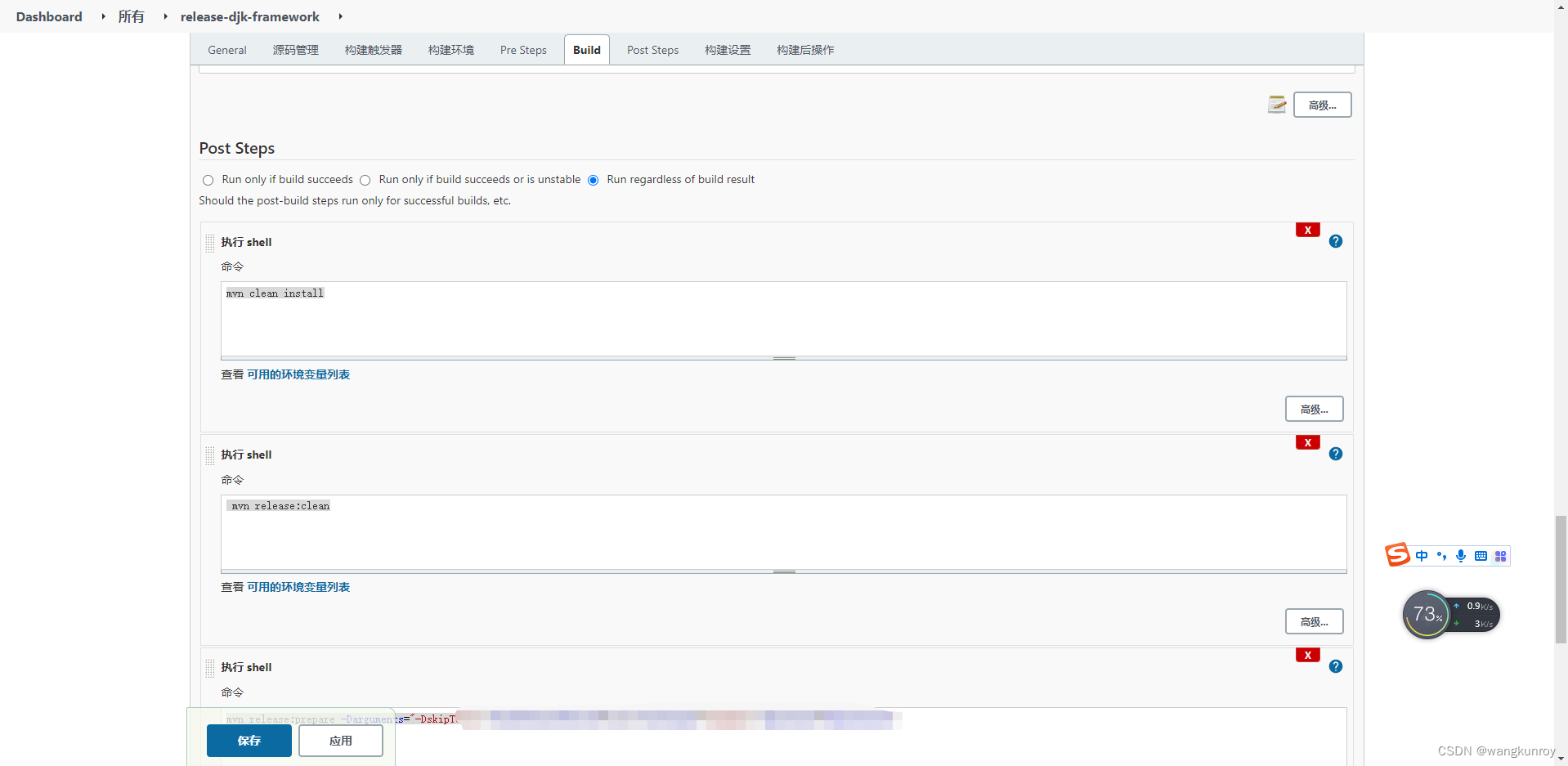Viewport: 1568px width, 766px height.
Task: Open the Sogou IME toolbox grid icon
Action: coord(1500,556)
